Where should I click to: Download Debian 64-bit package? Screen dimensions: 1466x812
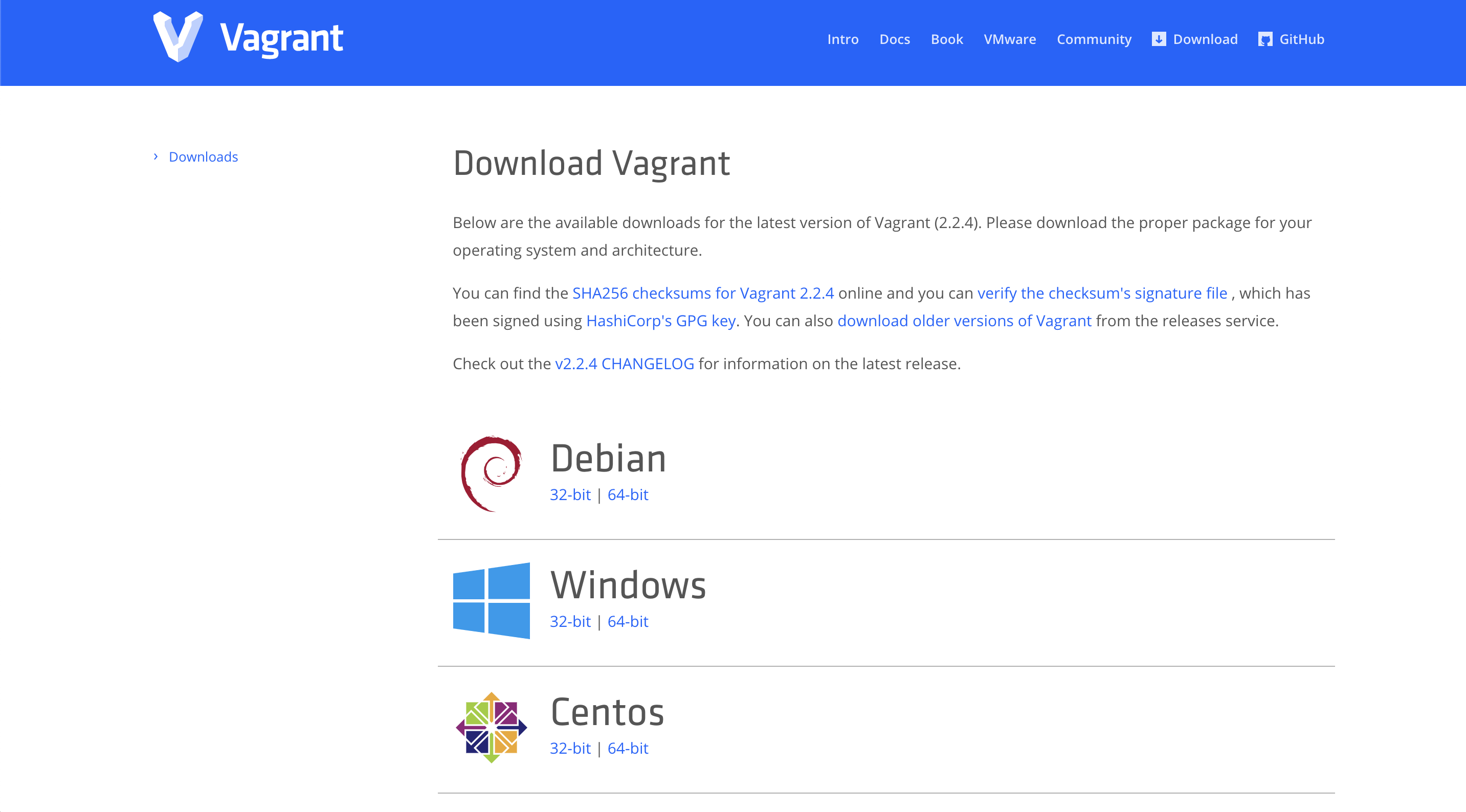628,494
